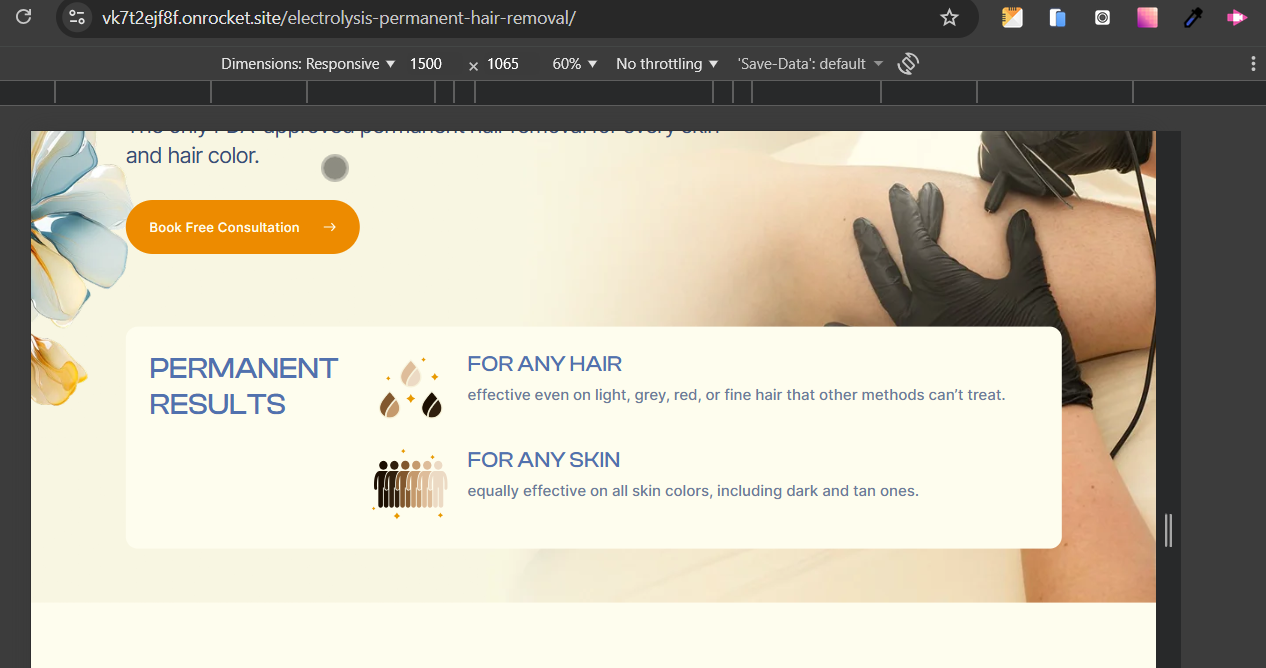The height and width of the screenshot is (668, 1266).
Task: Open the blue pages extension icon
Action: (x=1057, y=17)
